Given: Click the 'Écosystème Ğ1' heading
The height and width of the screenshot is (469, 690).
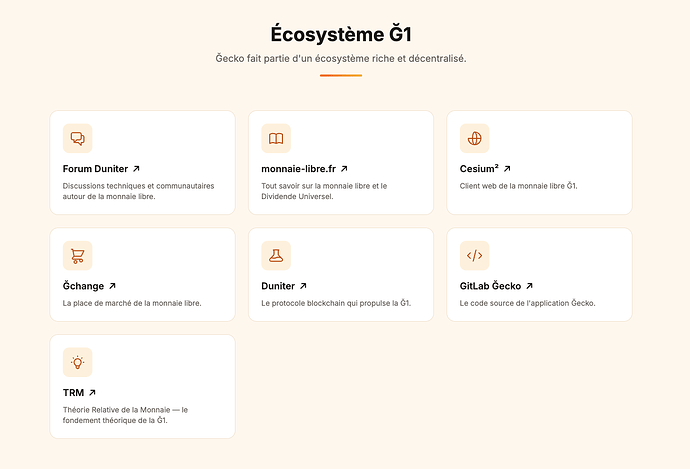Looking at the screenshot, I should pyautogui.click(x=341, y=34).
